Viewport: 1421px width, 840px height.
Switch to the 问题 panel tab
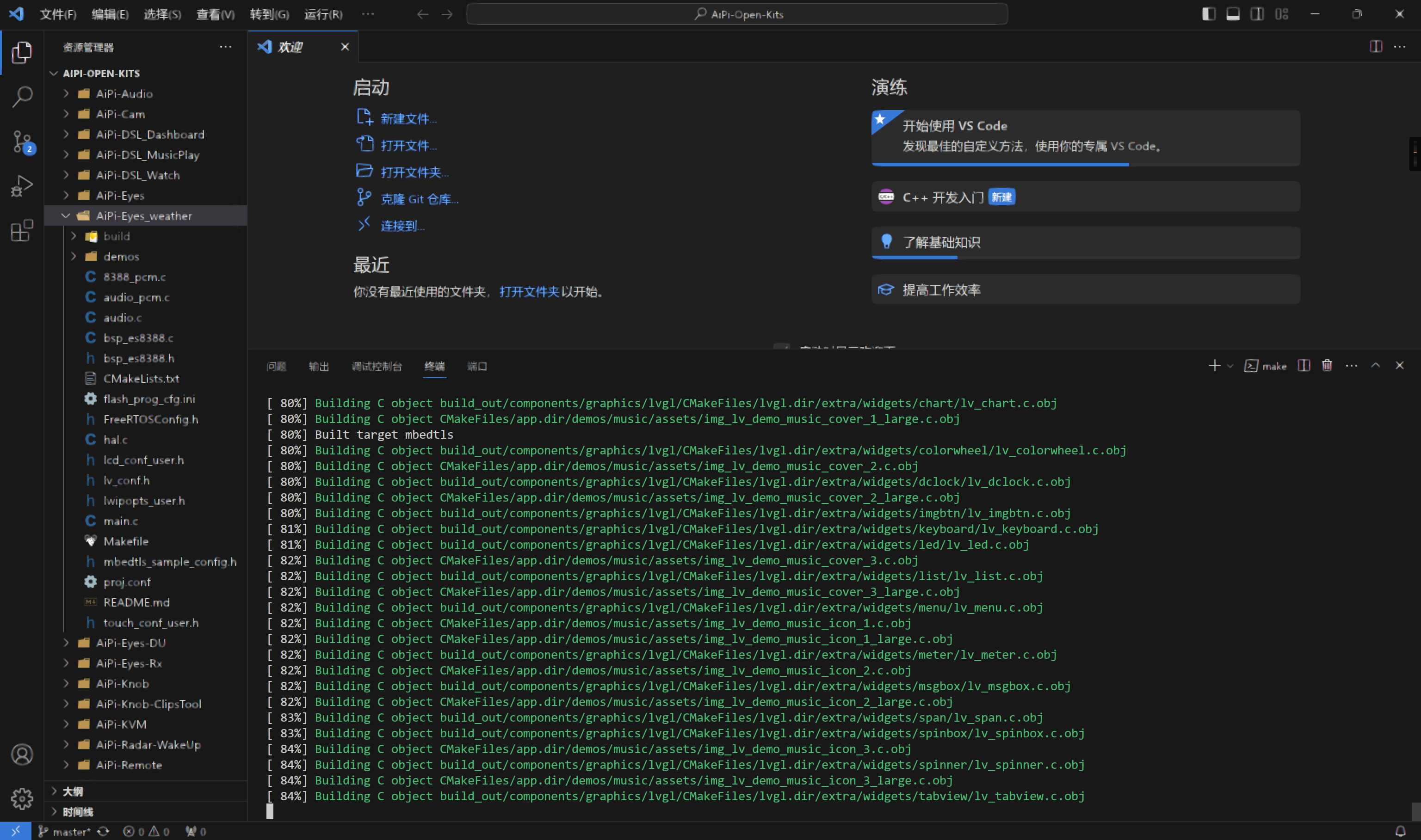point(277,366)
